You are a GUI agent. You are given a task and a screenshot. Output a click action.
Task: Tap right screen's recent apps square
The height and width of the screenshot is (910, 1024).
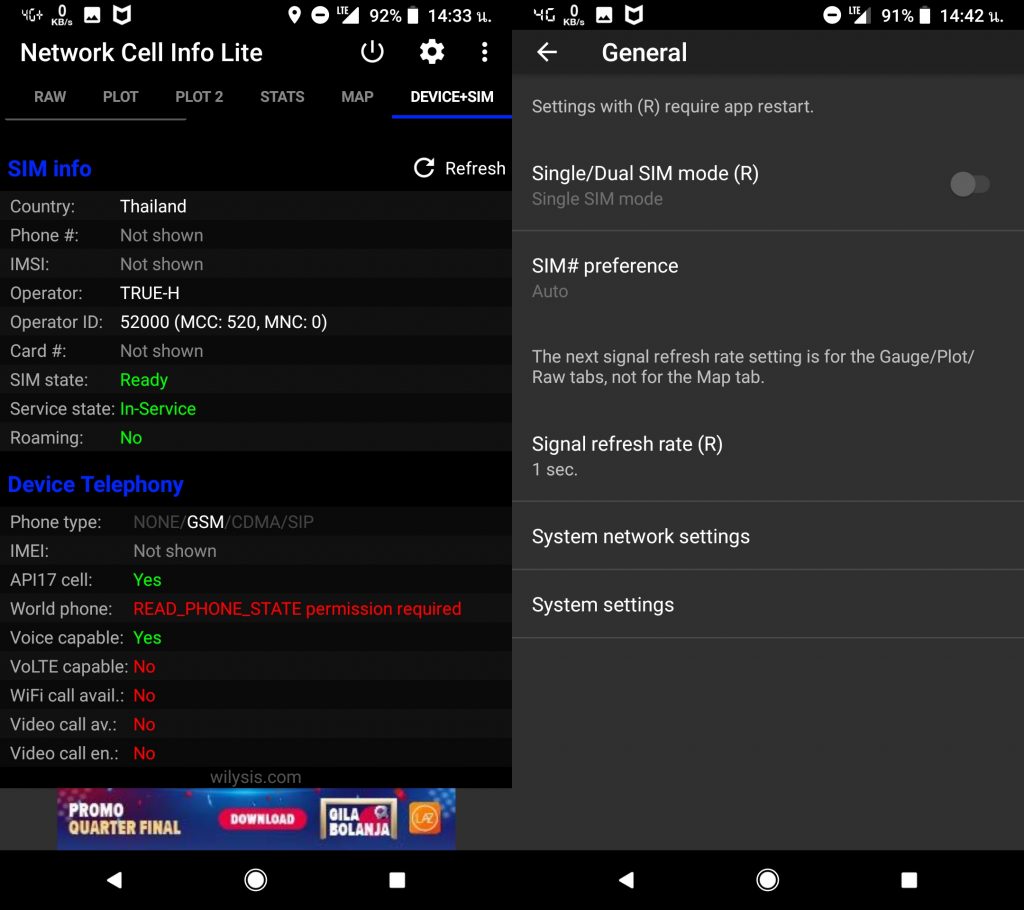(x=908, y=880)
